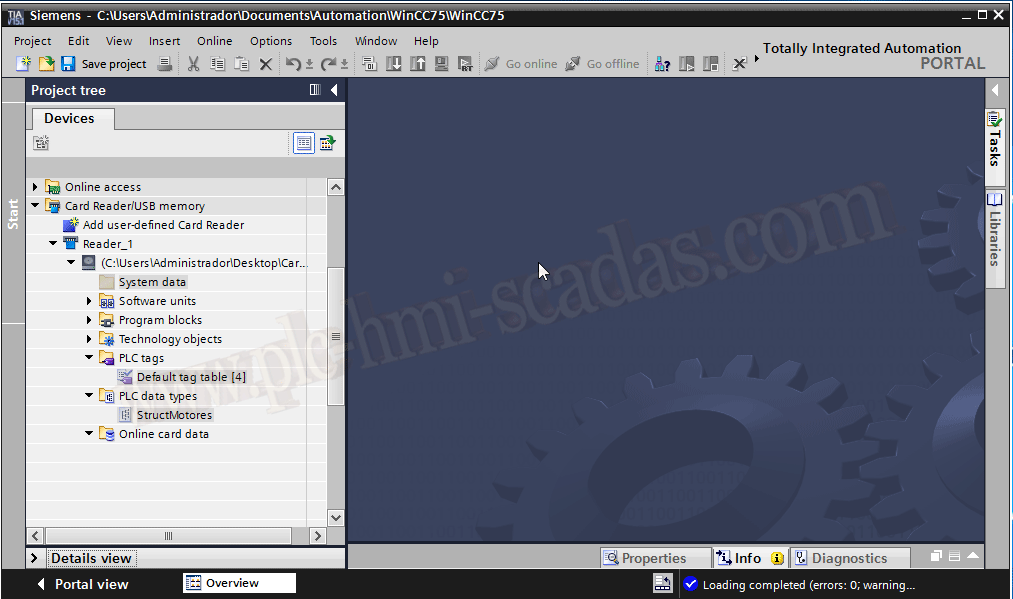
Task: Open the Options menu
Action: tap(271, 41)
